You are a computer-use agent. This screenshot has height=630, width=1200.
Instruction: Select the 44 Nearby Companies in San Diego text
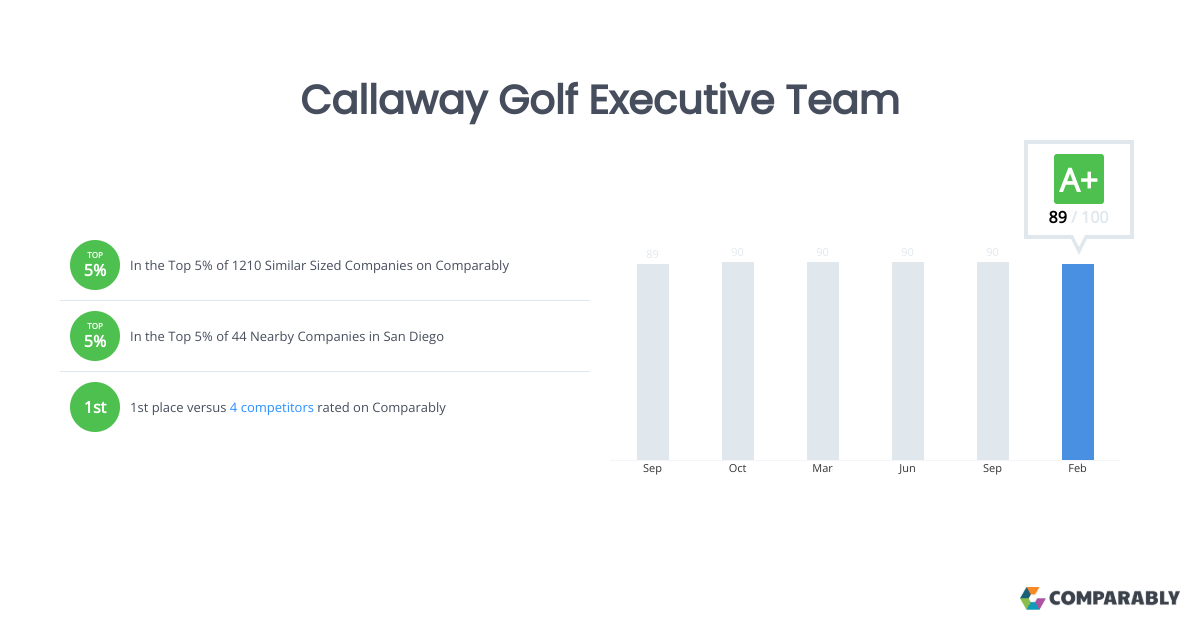[287, 337]
